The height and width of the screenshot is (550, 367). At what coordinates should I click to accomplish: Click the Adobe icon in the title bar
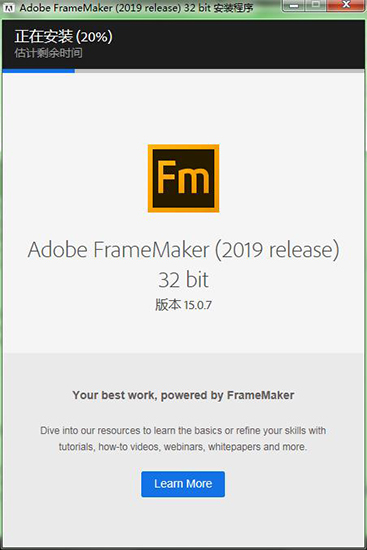(x=8, y=8)
